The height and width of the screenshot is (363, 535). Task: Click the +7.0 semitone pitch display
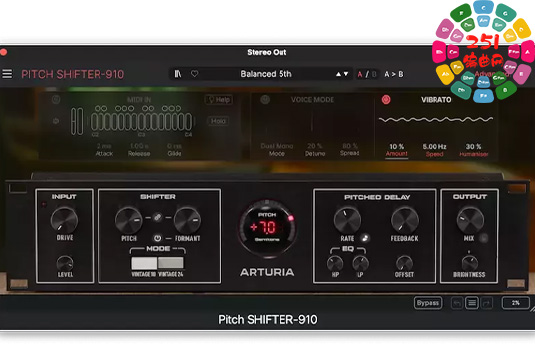[x=267, y=227]
